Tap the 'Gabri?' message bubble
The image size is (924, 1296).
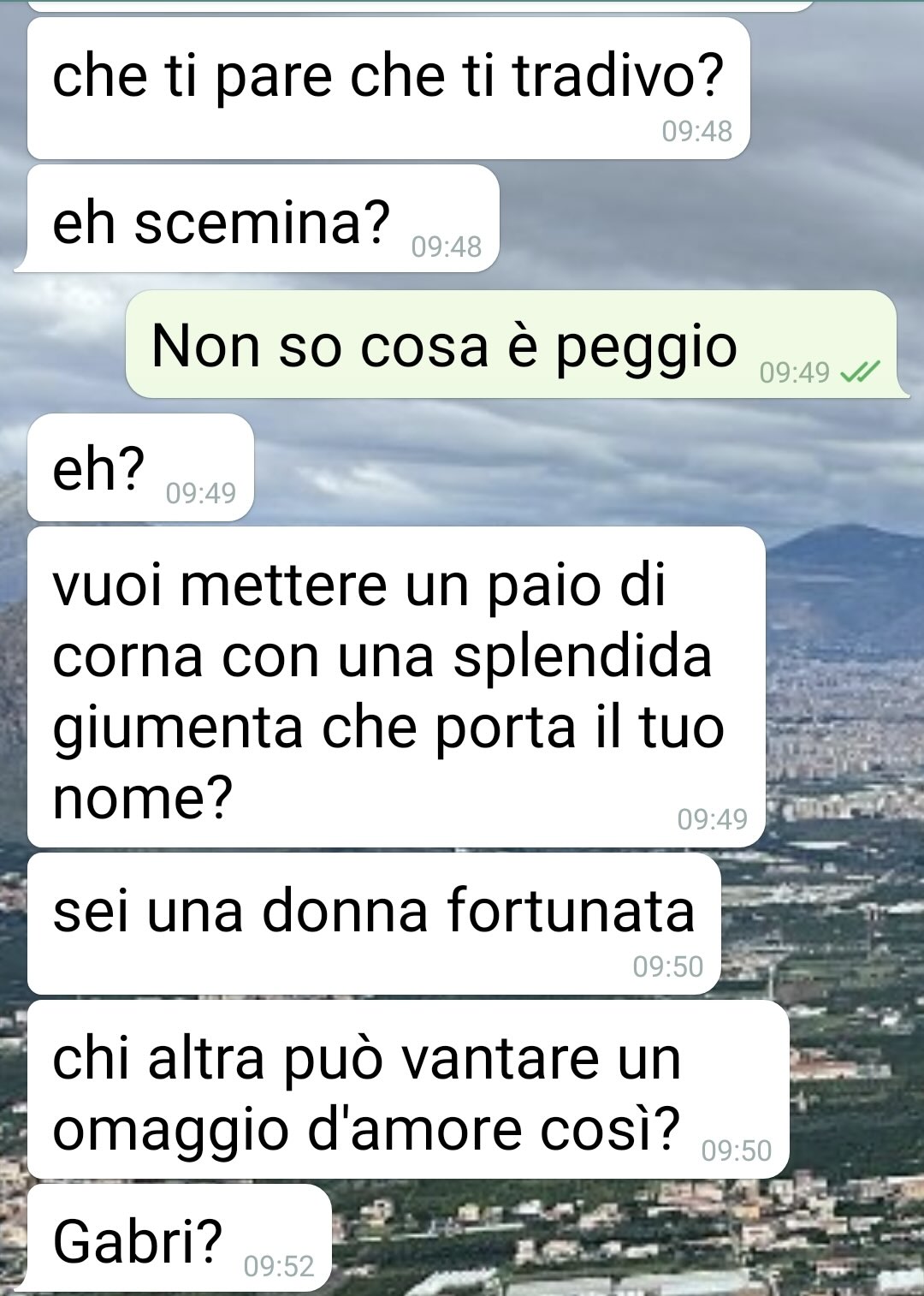(179, 1239)
